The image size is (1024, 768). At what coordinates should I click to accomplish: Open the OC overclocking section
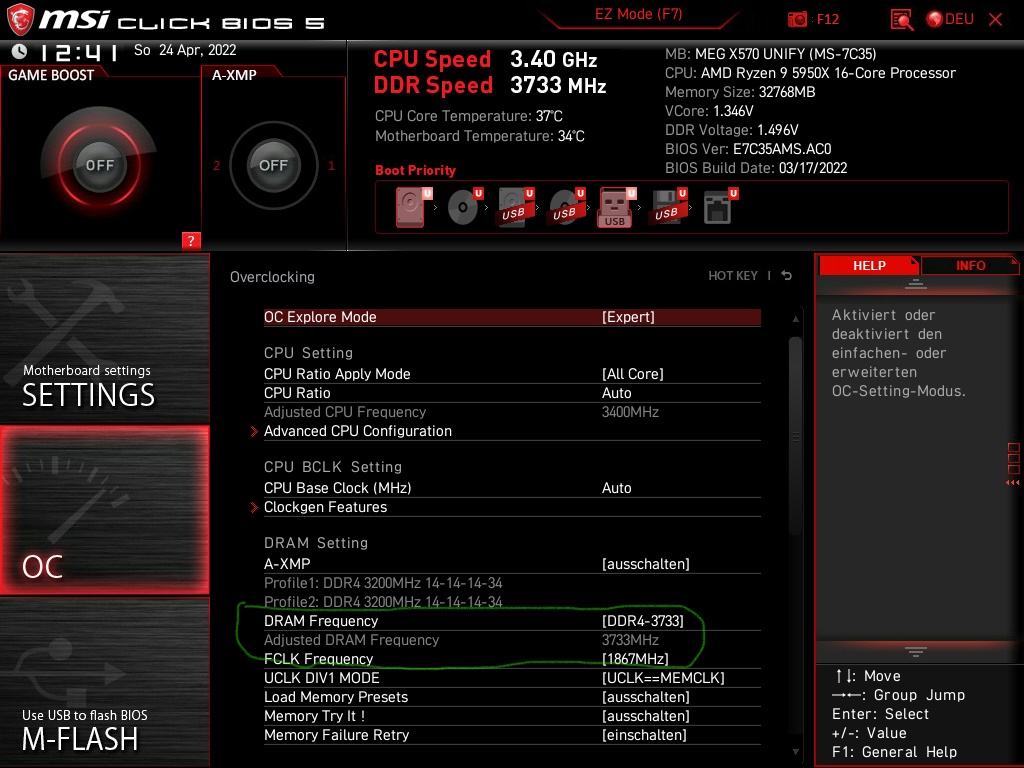click(x=104, y=510)
